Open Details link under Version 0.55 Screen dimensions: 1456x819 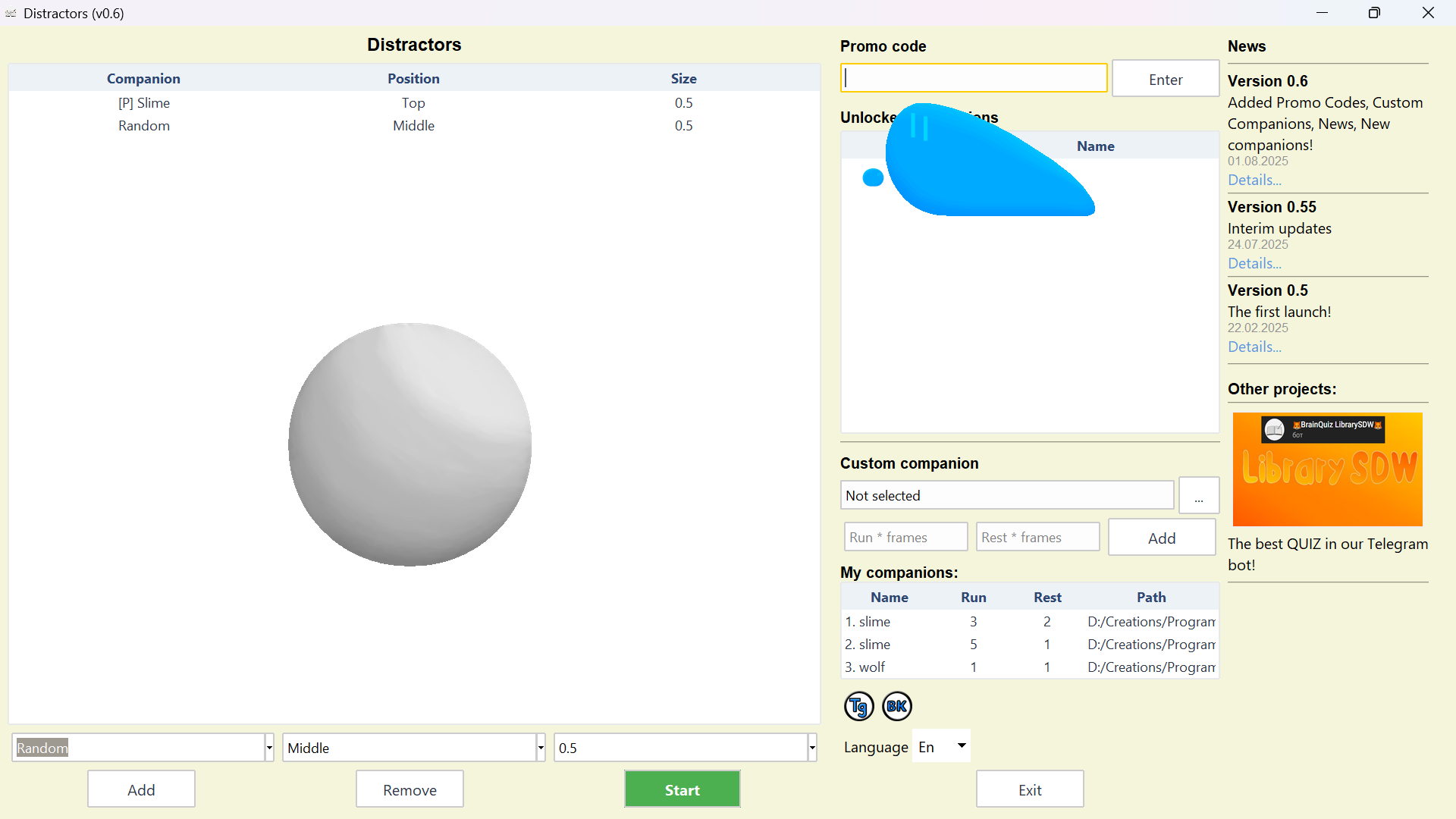tap(1254, 263)
